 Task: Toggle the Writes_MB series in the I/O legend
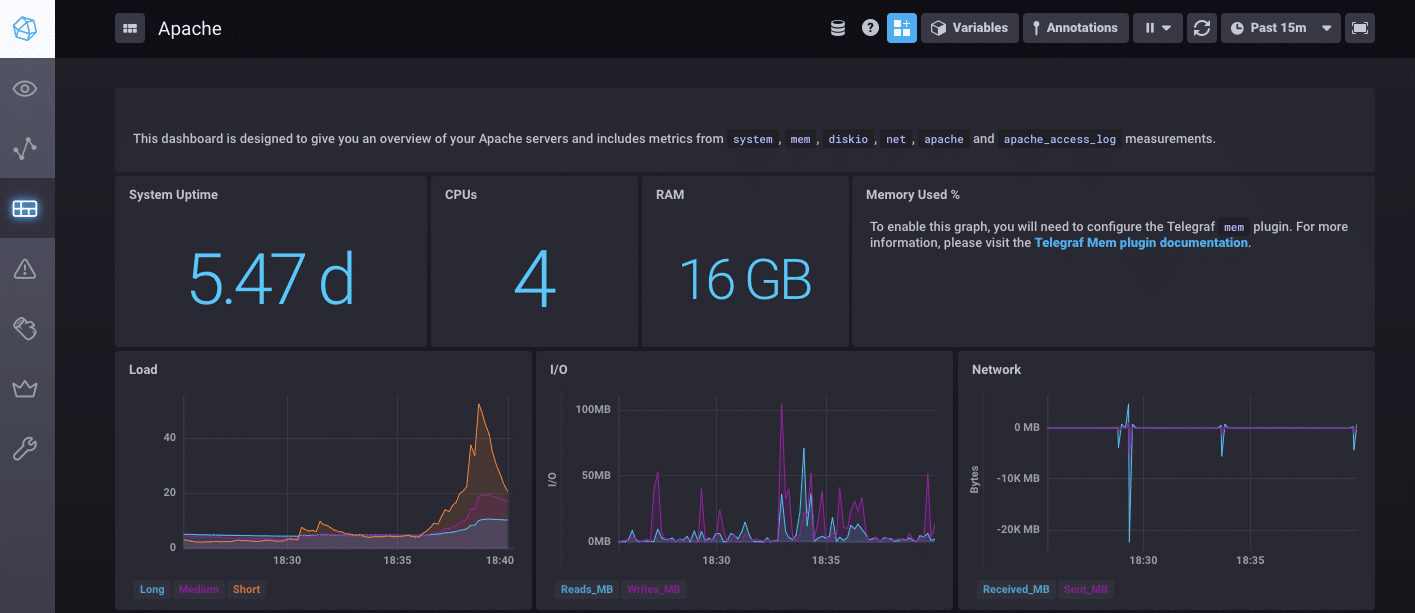pos(653,589)
